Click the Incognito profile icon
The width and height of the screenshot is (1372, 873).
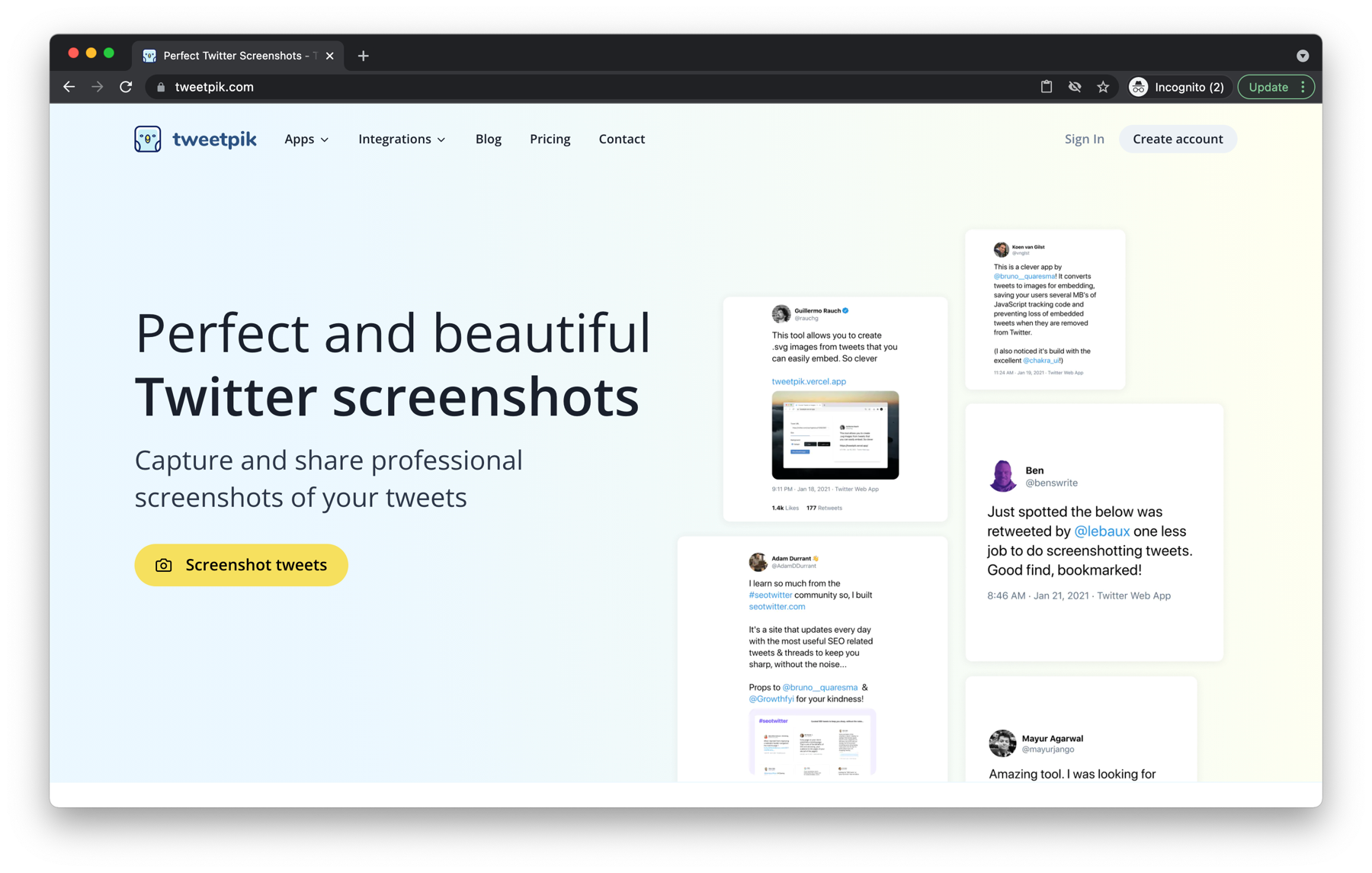coord(1139,87)
